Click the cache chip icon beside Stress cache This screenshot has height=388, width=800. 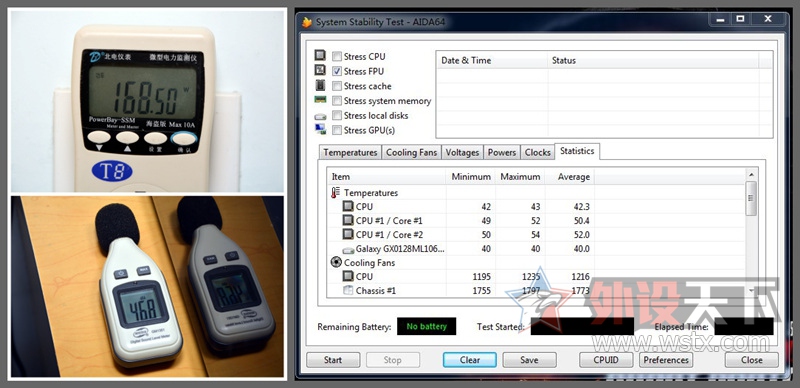pyautogui.click(x=320, y=85)
